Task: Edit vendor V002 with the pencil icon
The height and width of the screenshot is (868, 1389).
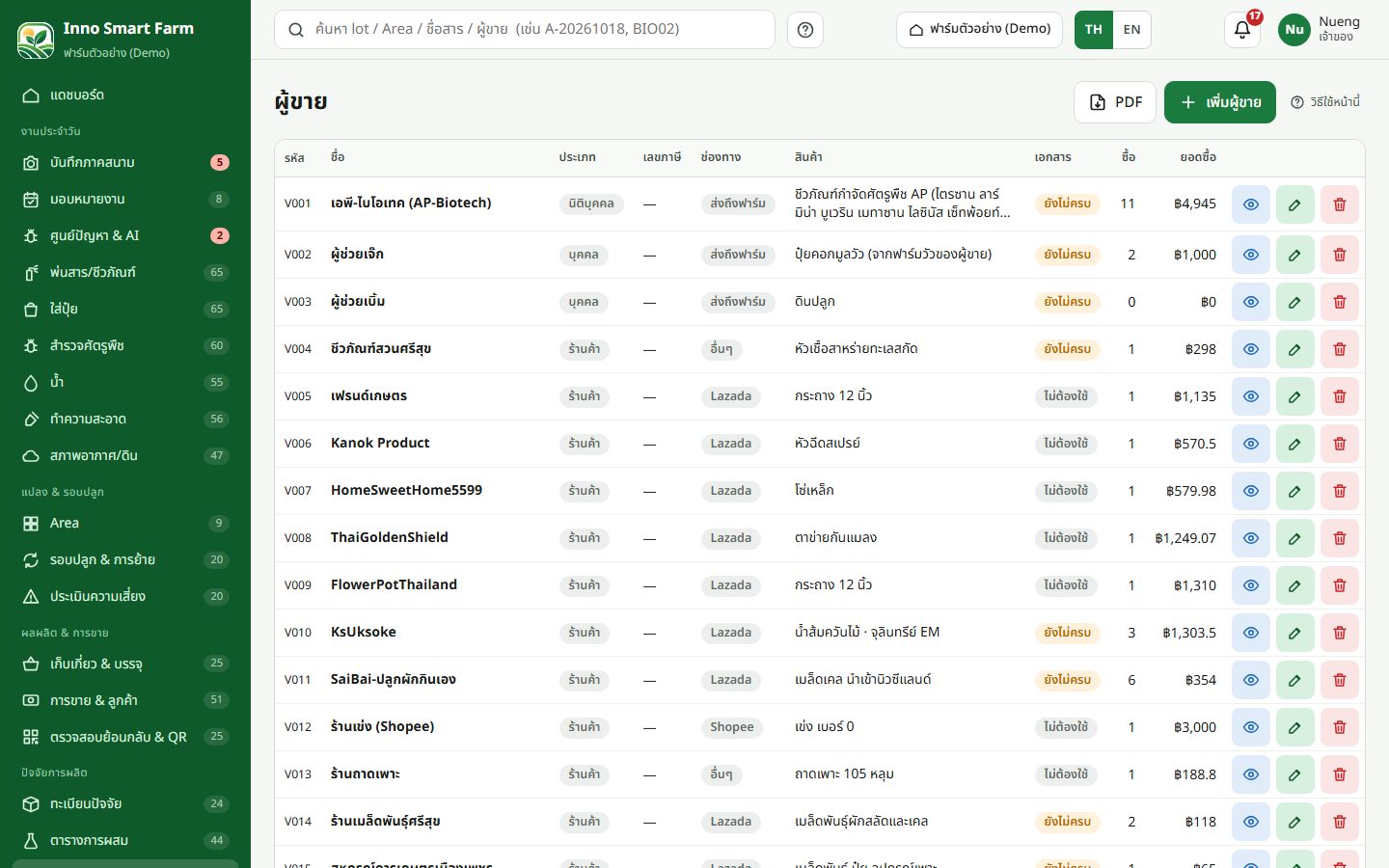Action: [x=1295, y=255]
